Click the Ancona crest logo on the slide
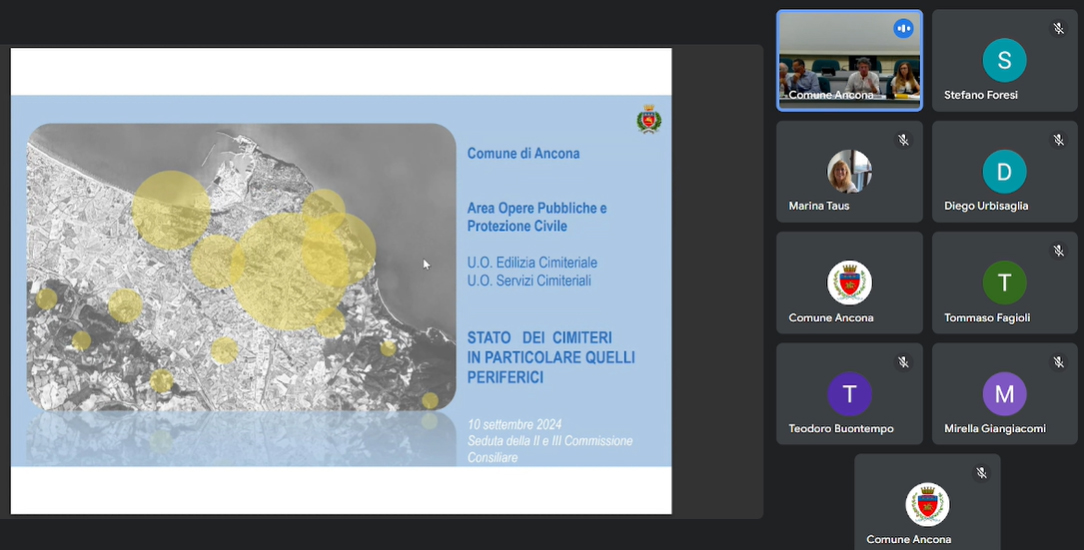Image resolution: width=1084 pixels, height=550 pixels. coord(649,119)
